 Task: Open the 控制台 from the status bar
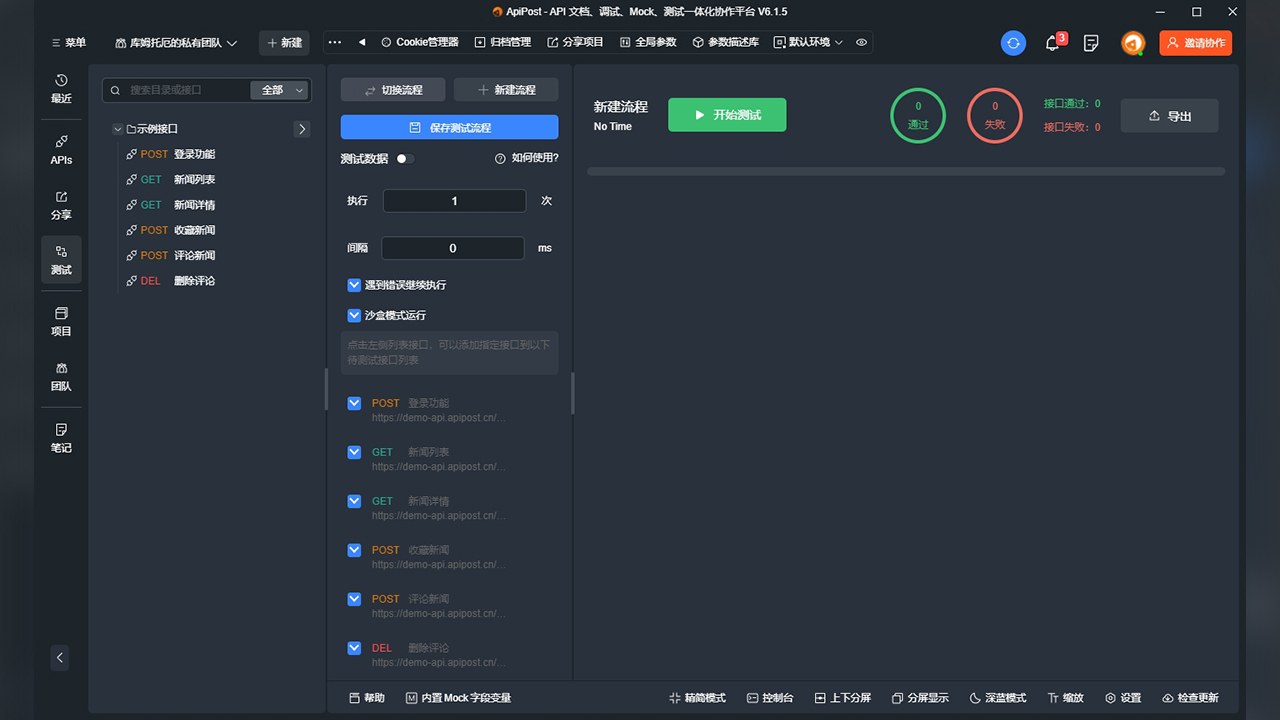(x=770, y=697)
